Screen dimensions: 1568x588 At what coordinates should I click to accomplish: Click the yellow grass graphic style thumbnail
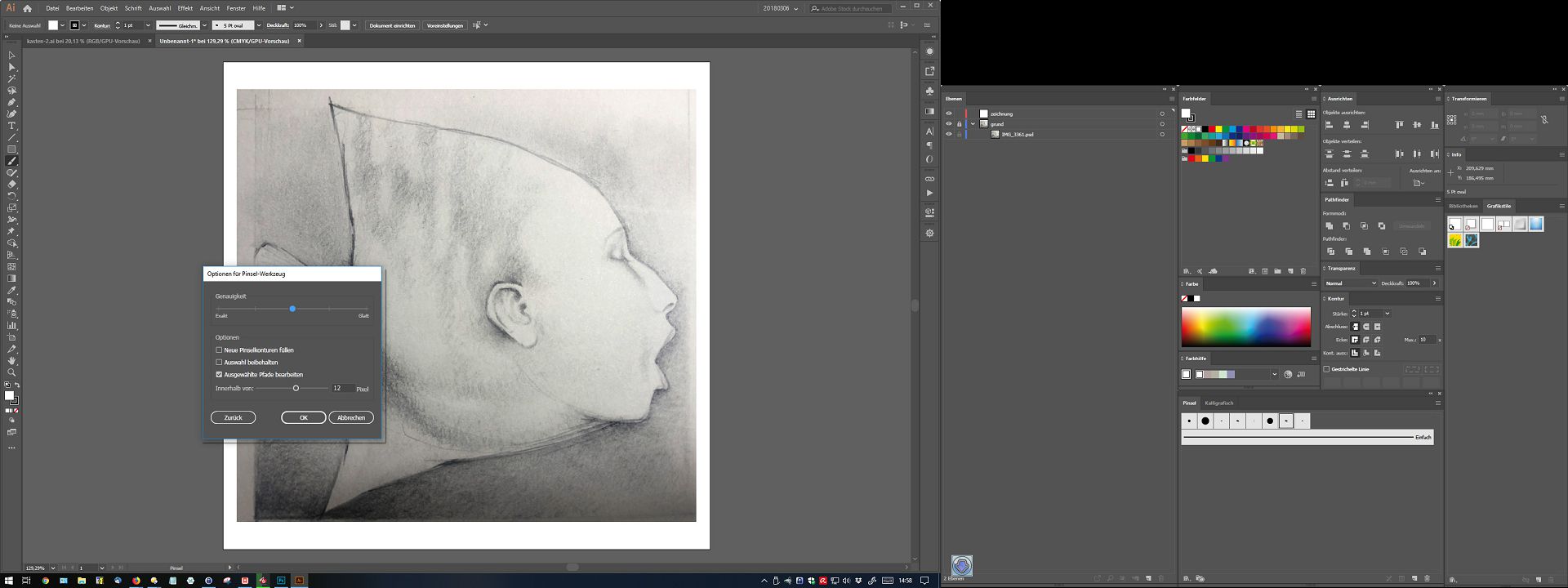click(1455, 241)
